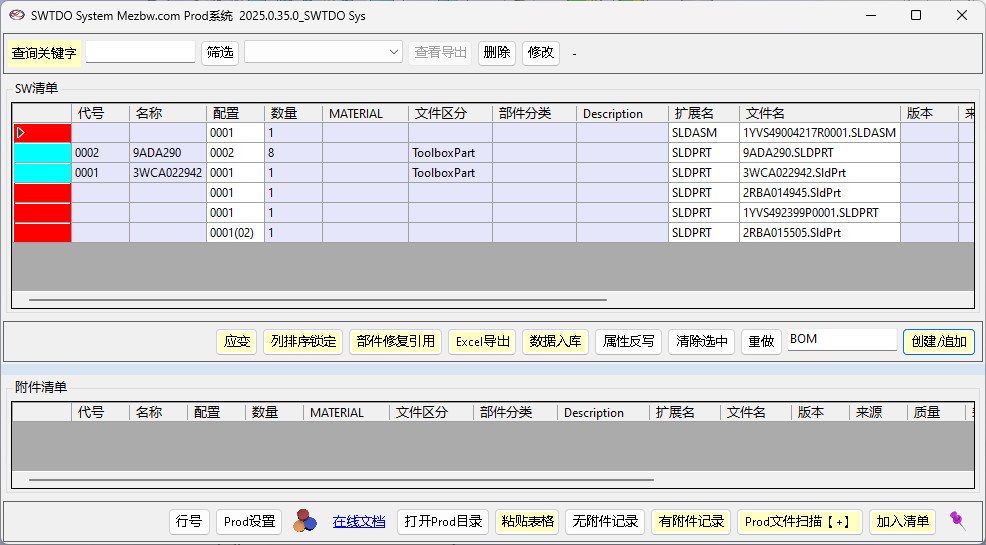
Task: Select the row marker arrow in first row
Action: coord(21,133)
